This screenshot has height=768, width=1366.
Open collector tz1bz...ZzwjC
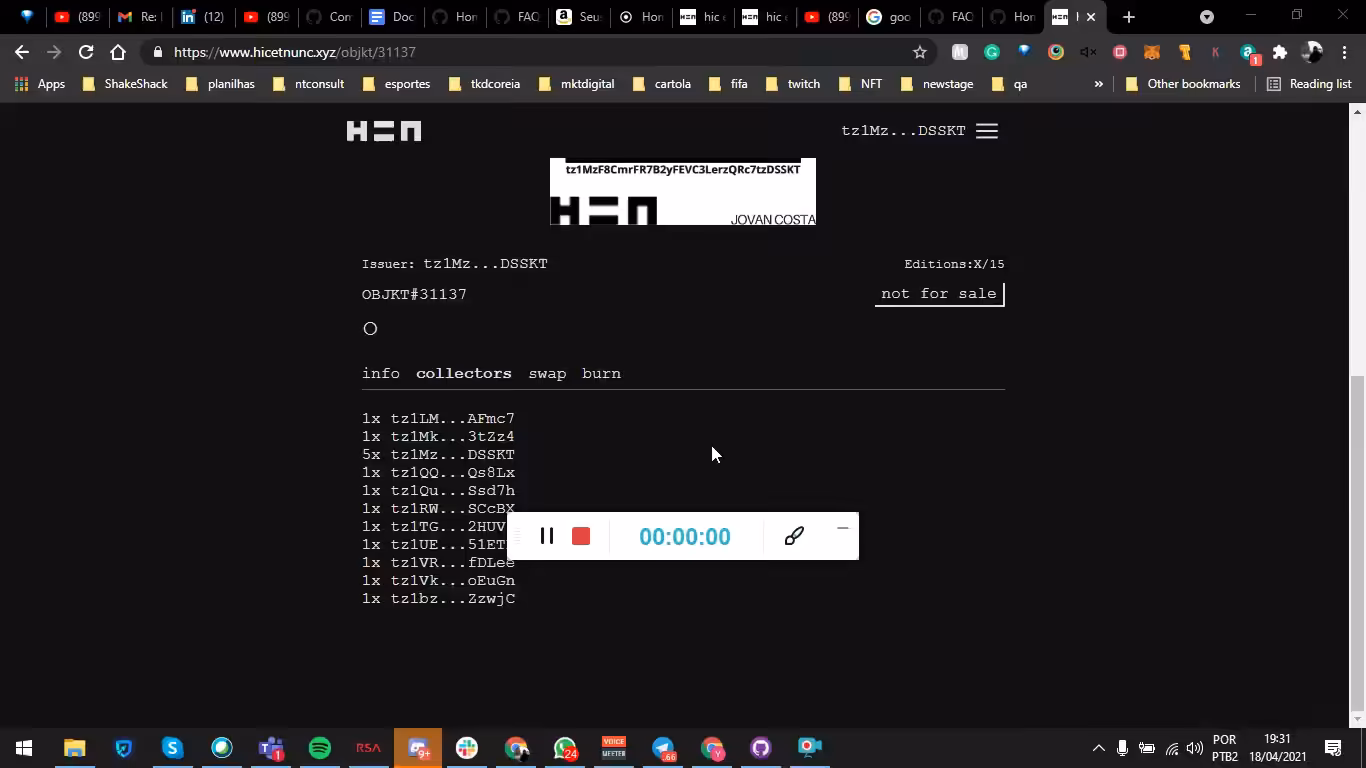(453, 599)
